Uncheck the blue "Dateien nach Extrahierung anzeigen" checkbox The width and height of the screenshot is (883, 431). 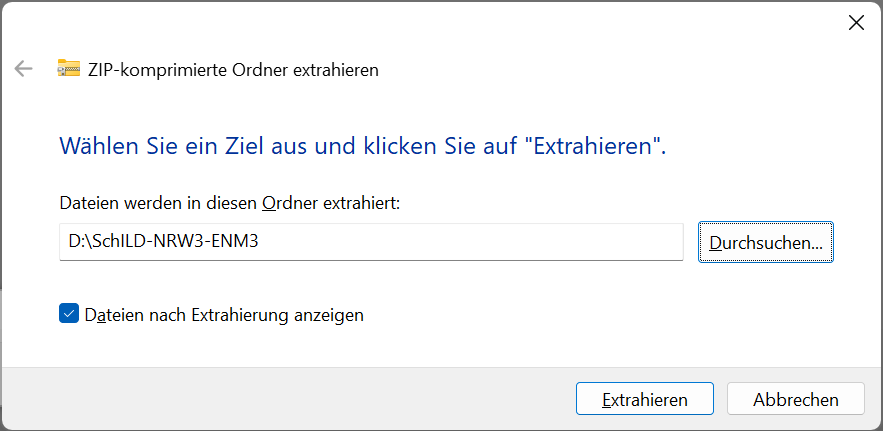click(x=69, y=313)
